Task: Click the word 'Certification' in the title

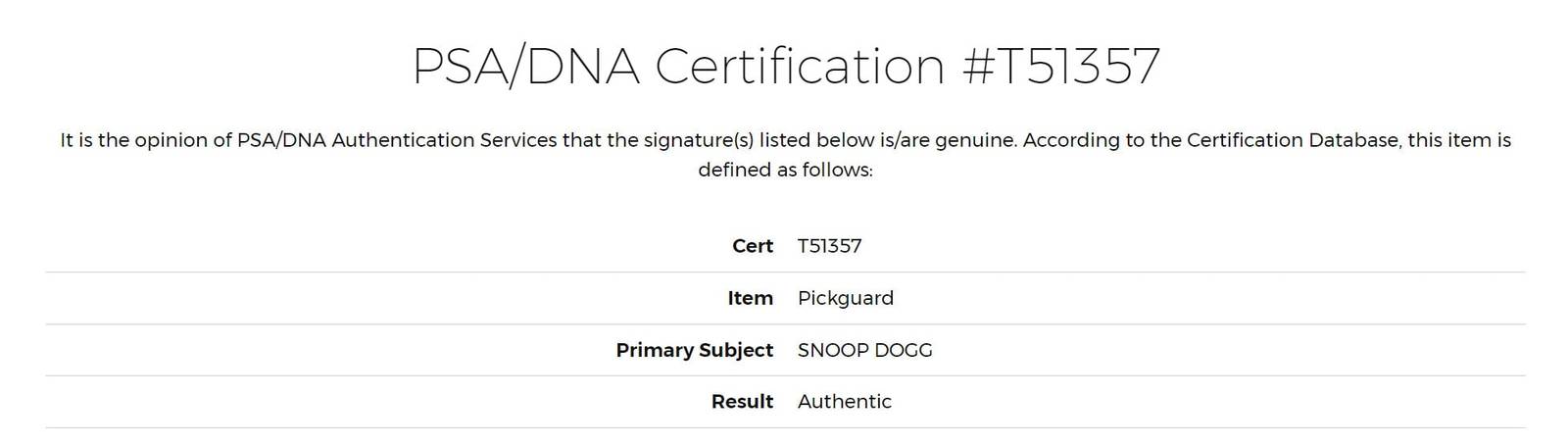Action: (x=800, y=67)
